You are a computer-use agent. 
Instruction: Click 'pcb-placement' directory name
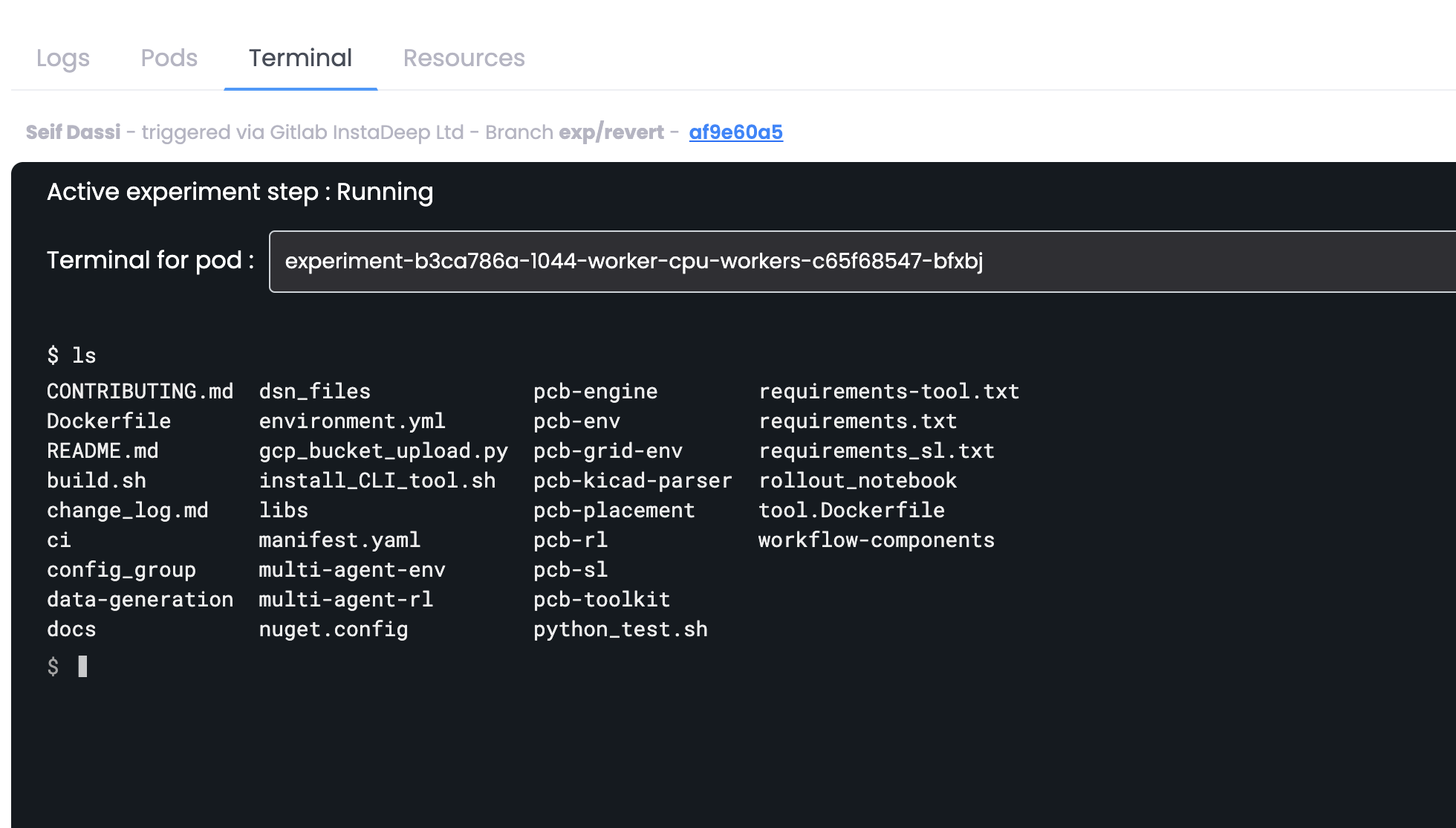(614, 510)
